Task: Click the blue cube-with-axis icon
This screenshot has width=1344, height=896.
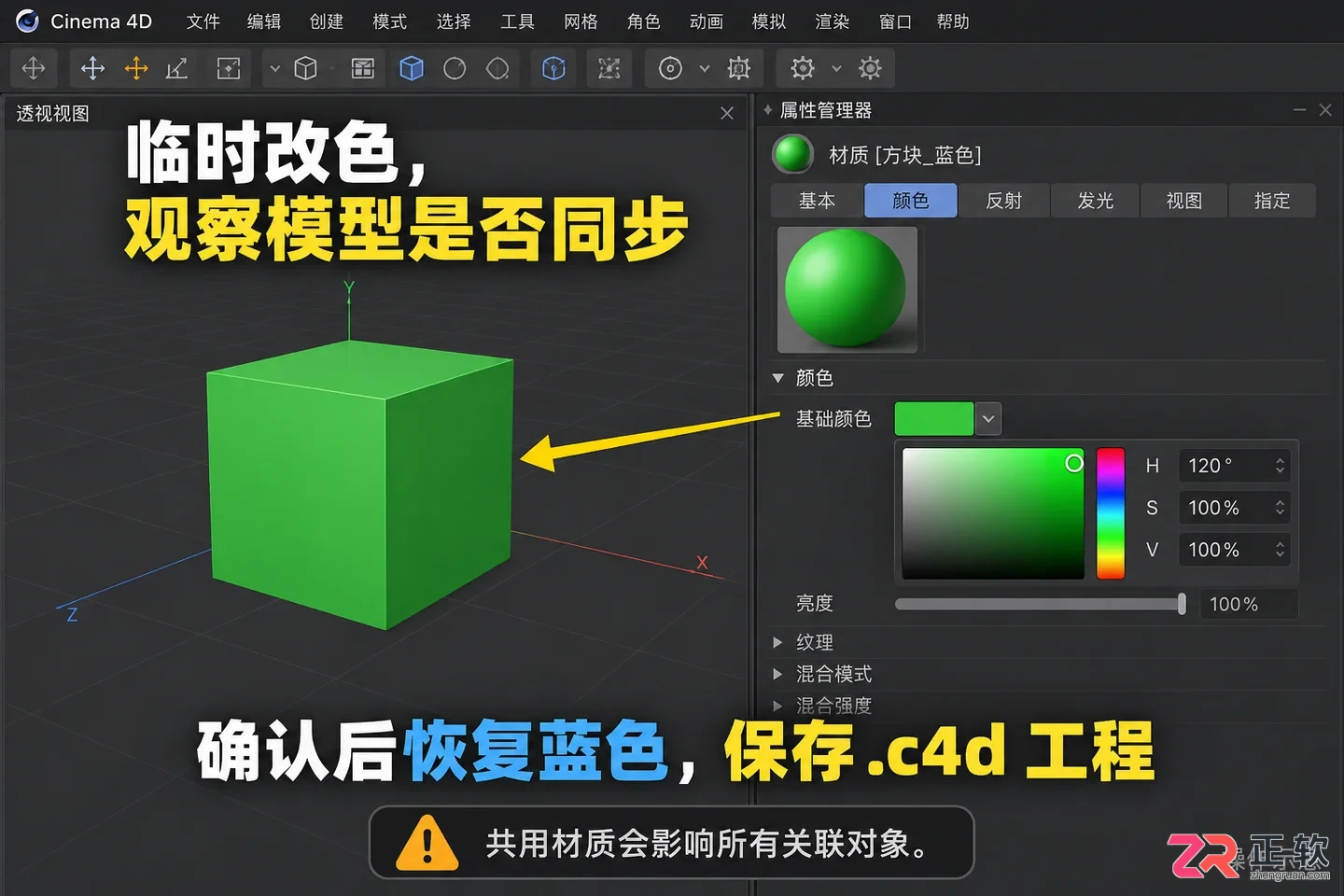Action: coord(553,68)
